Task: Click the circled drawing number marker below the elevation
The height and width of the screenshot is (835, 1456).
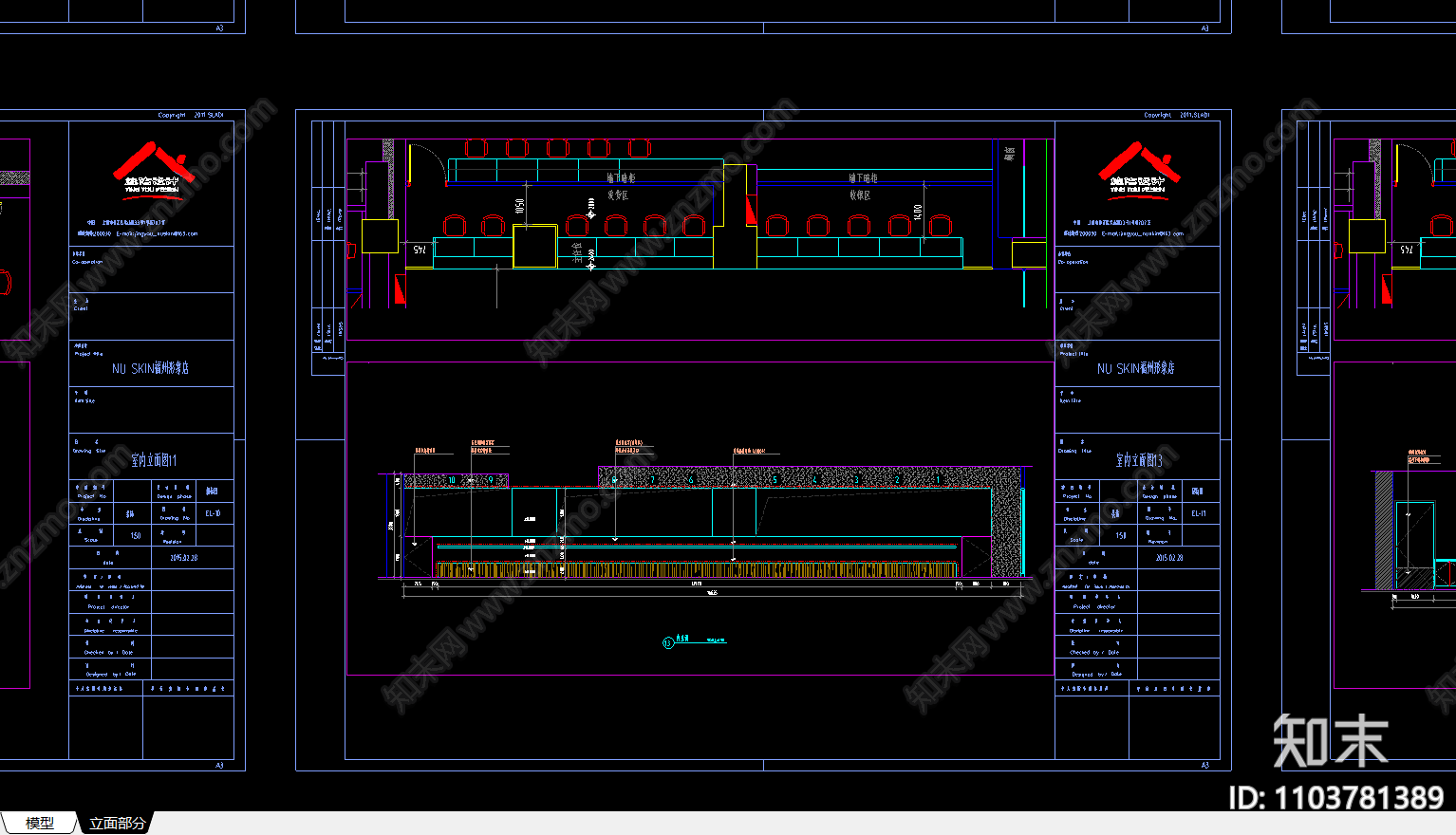Action: 667,642
